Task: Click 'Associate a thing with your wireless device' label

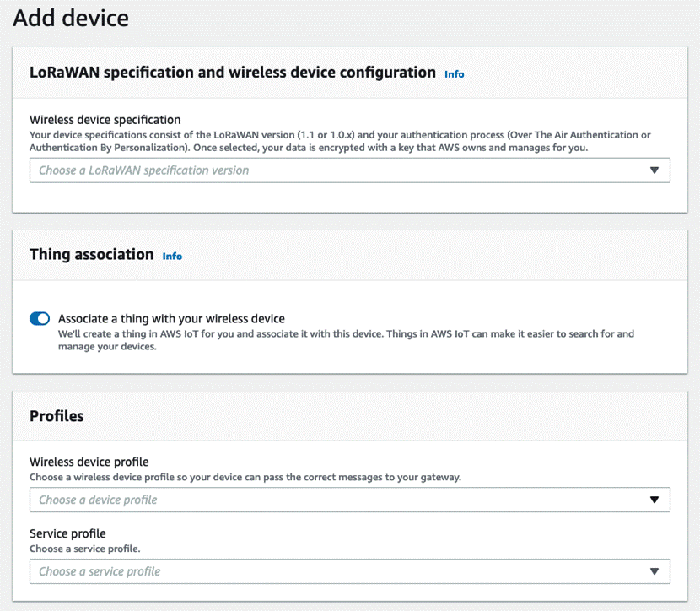Action: point(171,319)
